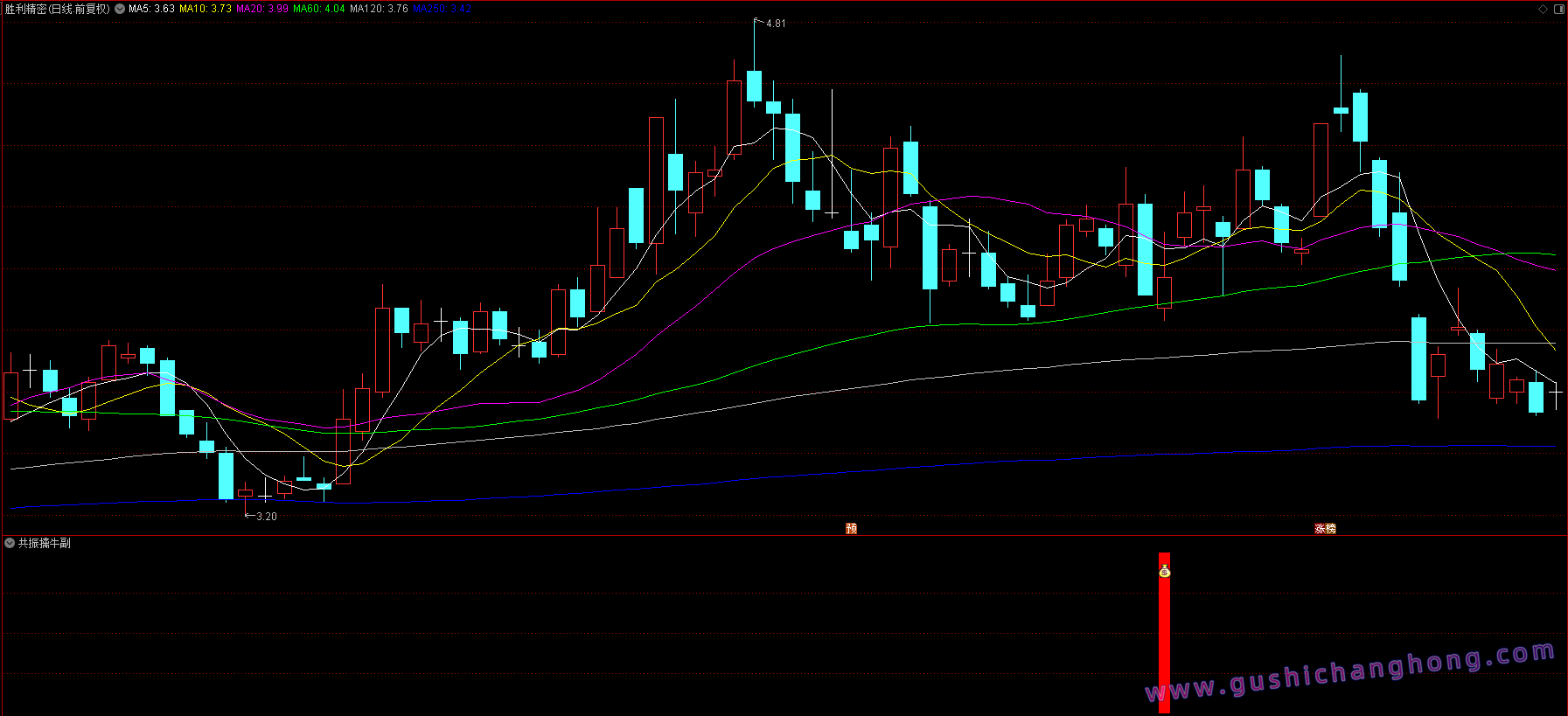Expand the 共振擒牛副 indicator dropdown arrow
The image size is (1568, 716).
click(10, 543)
